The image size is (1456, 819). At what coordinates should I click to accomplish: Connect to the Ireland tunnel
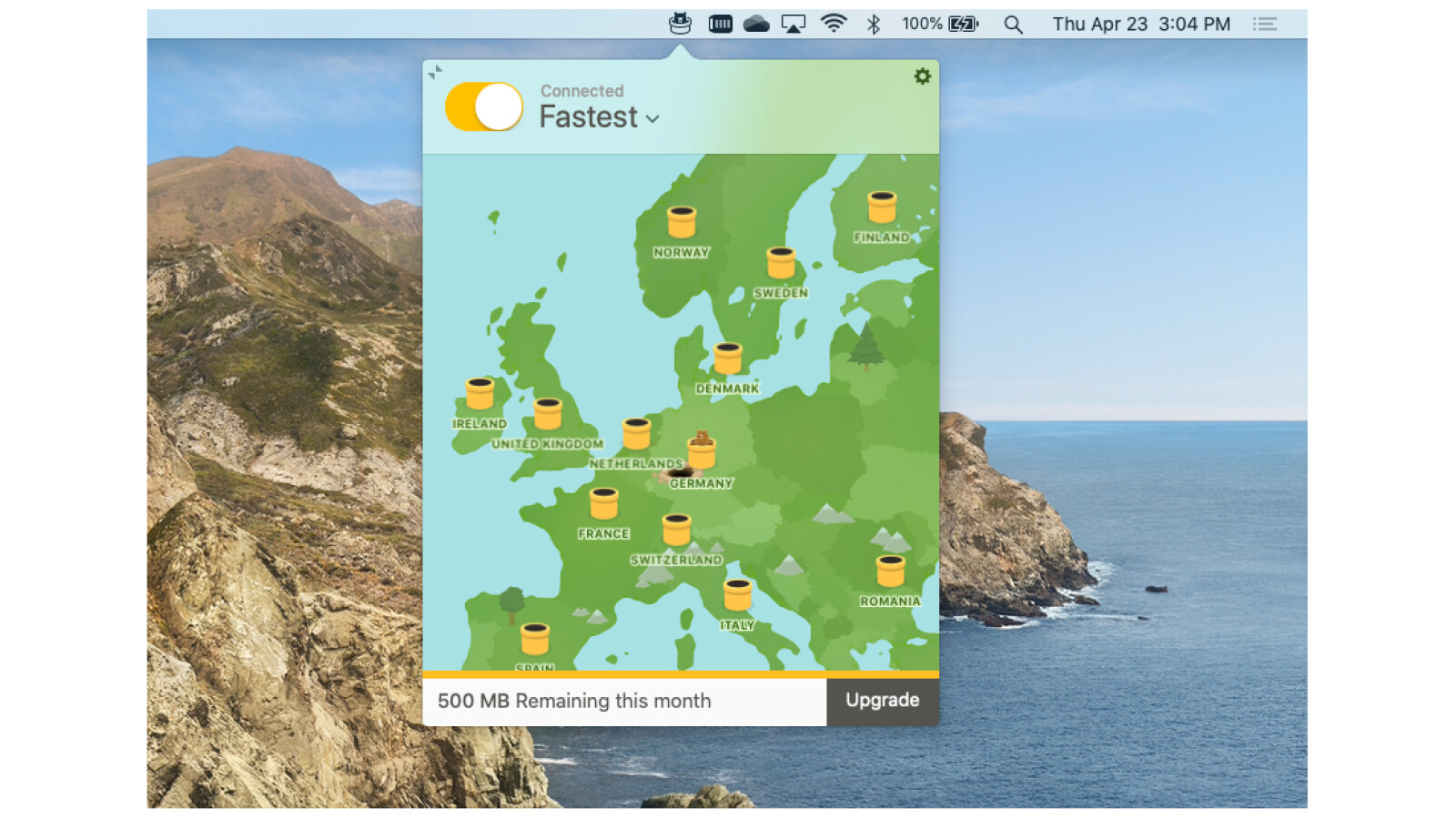pos(480,395)
